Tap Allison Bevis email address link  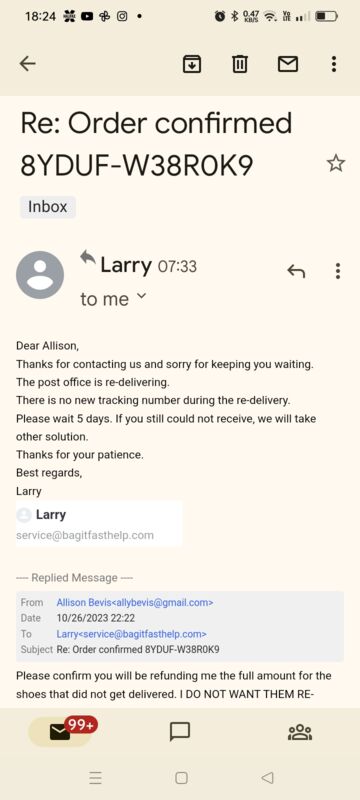pyautogui.click(x=135, y=602)
